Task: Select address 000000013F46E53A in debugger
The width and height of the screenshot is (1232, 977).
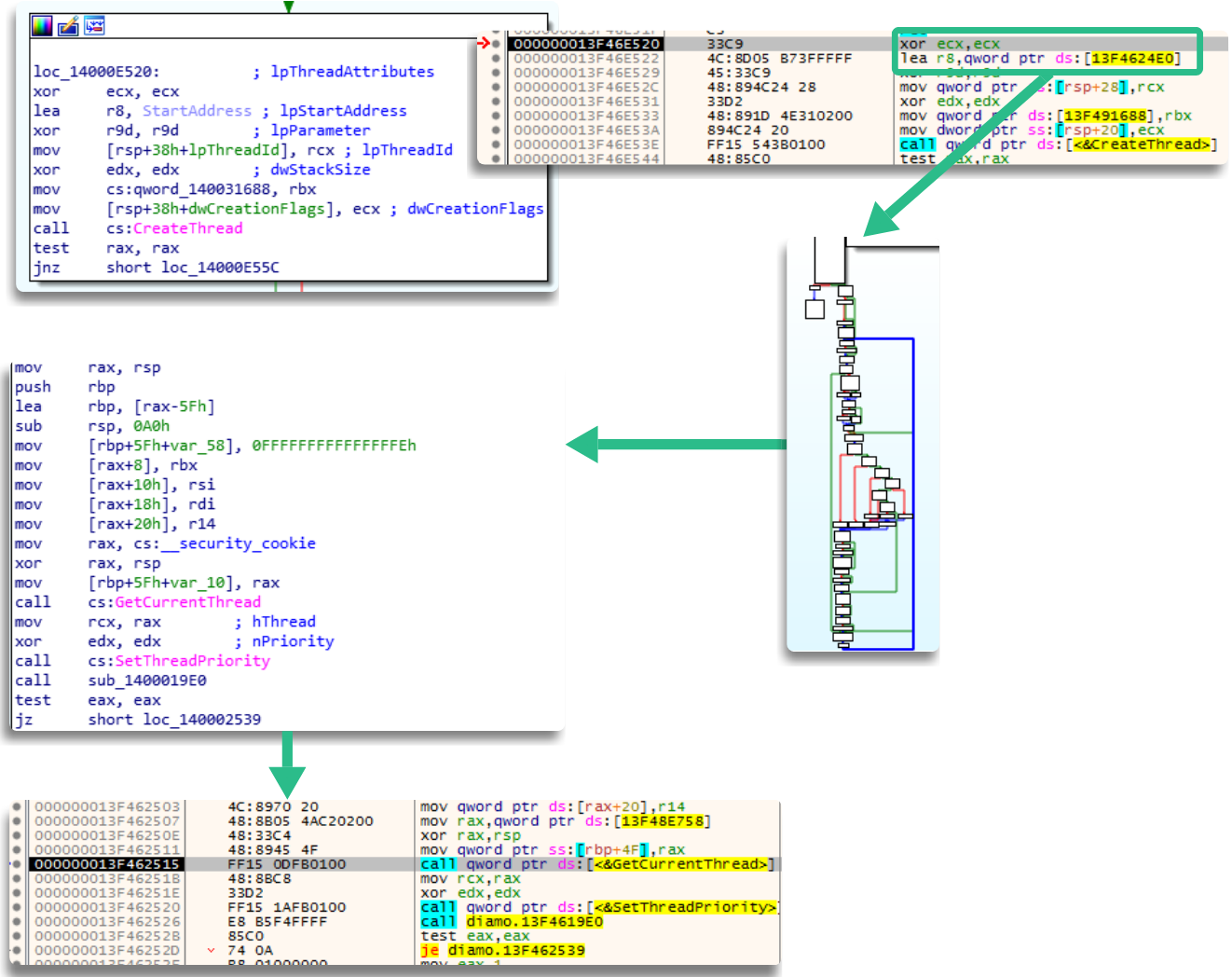Action: [x=587, y=131]
